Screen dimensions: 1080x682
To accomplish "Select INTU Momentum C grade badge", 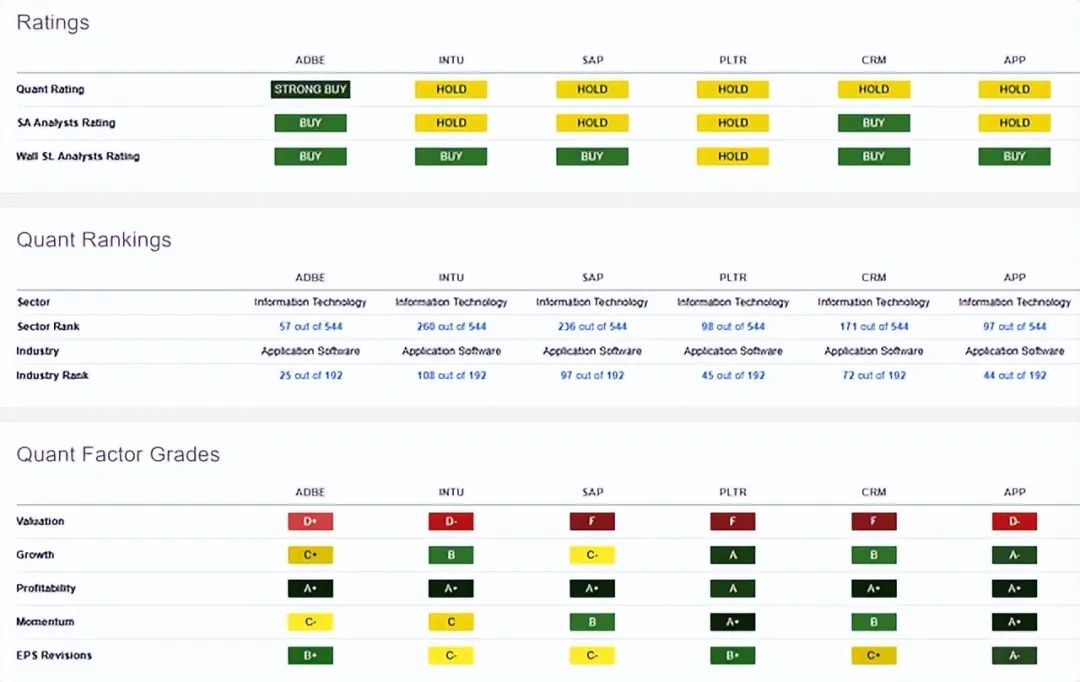I will 451,622.
